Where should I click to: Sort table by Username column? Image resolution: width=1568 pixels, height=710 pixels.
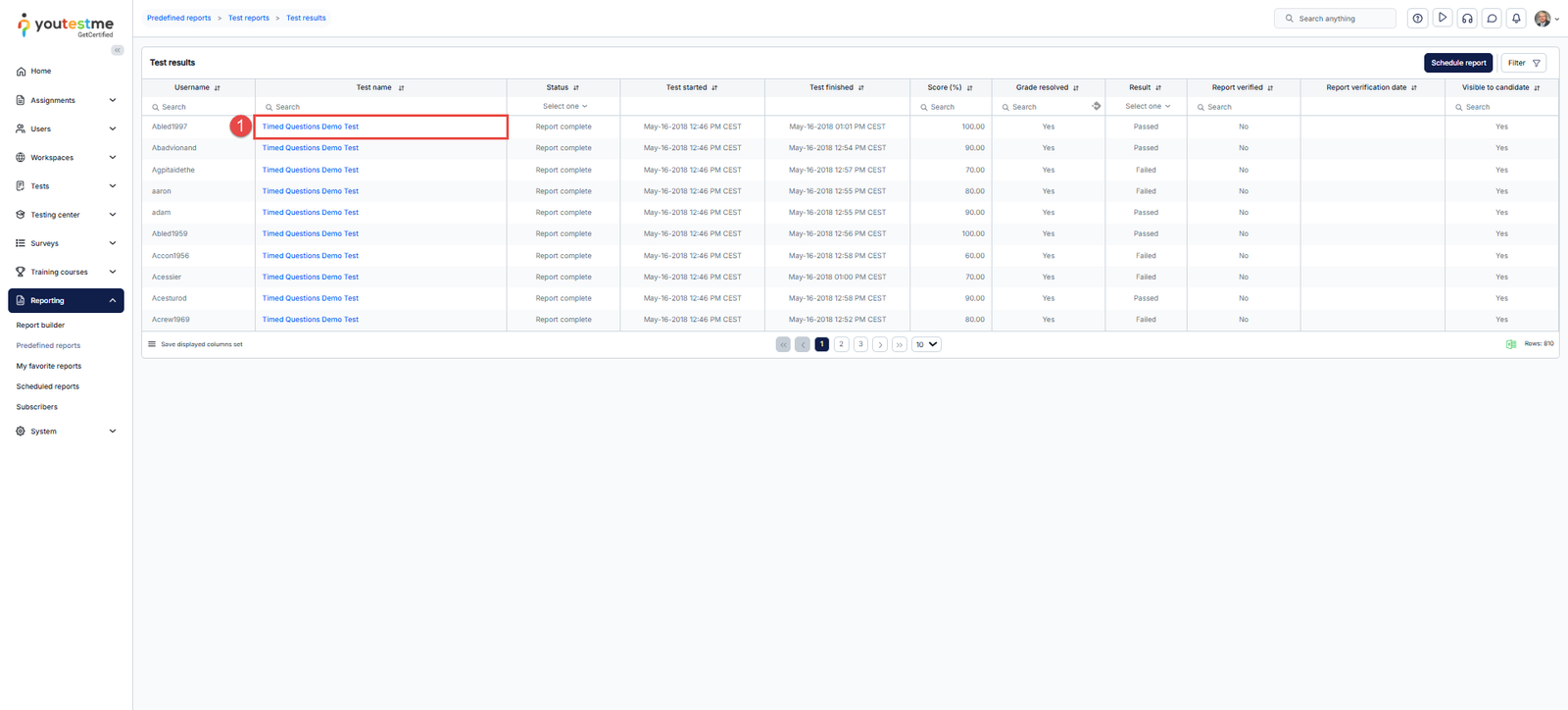click(x=217, y=88)
